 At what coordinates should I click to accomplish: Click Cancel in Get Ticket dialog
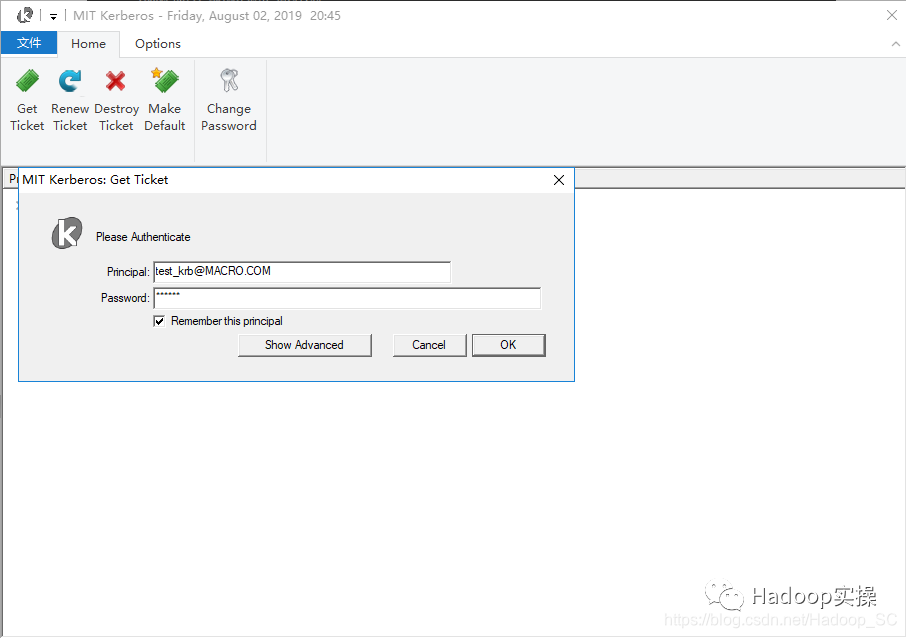coord(429,345)
